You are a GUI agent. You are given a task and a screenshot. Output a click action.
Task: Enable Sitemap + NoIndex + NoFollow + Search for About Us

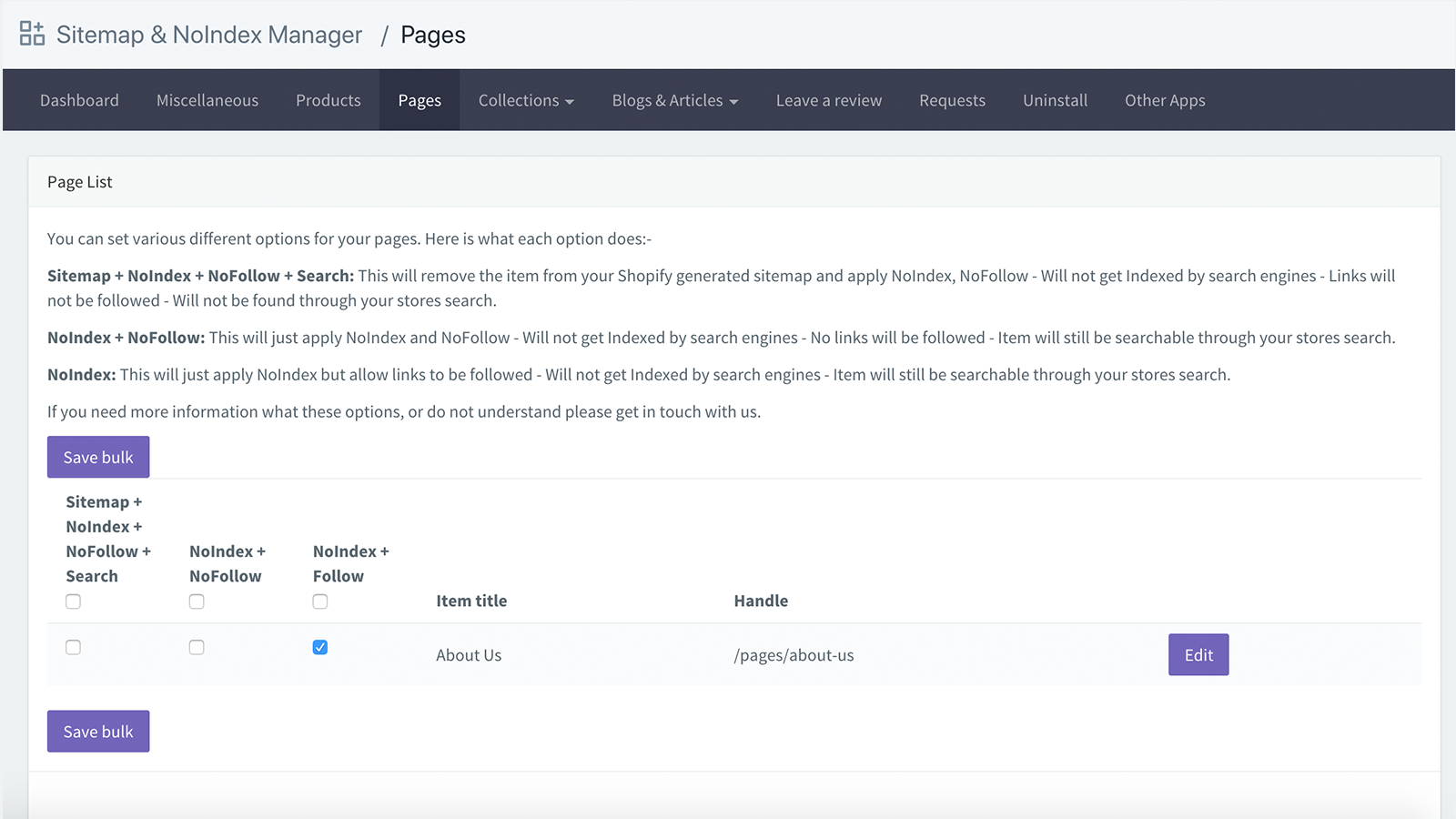[73, 647]
